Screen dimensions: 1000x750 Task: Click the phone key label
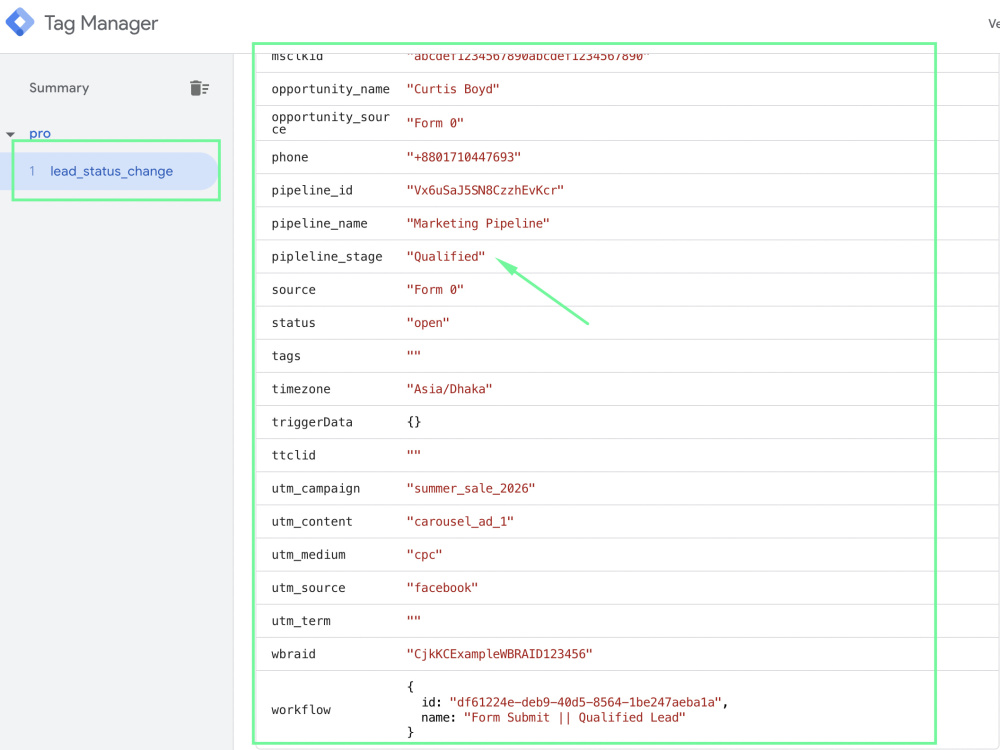tap(290, 158)
